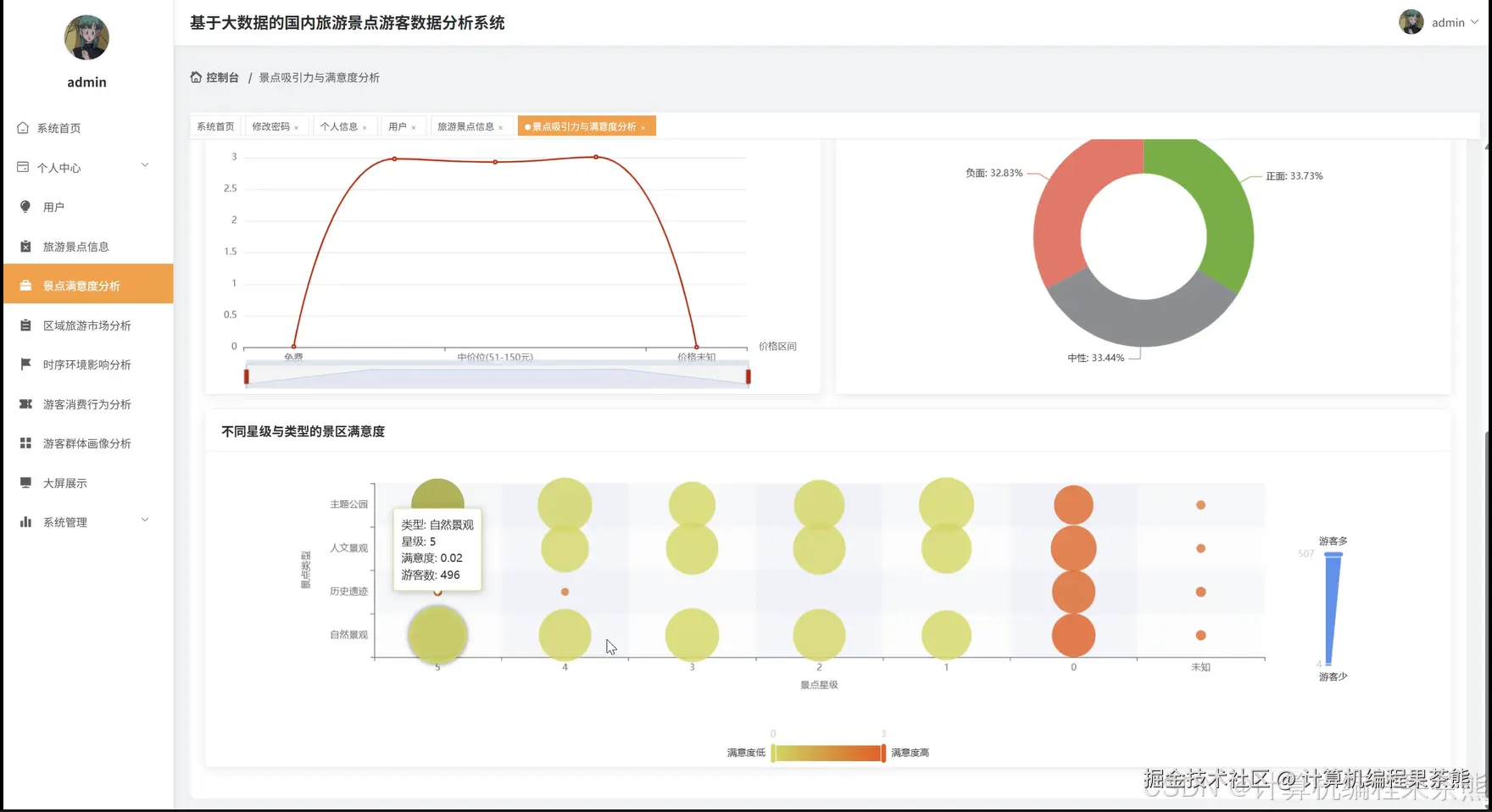Open 系统首页 via its house icon in sidebar
Screen dimensions: 1492x812
(x=23, y=128)
